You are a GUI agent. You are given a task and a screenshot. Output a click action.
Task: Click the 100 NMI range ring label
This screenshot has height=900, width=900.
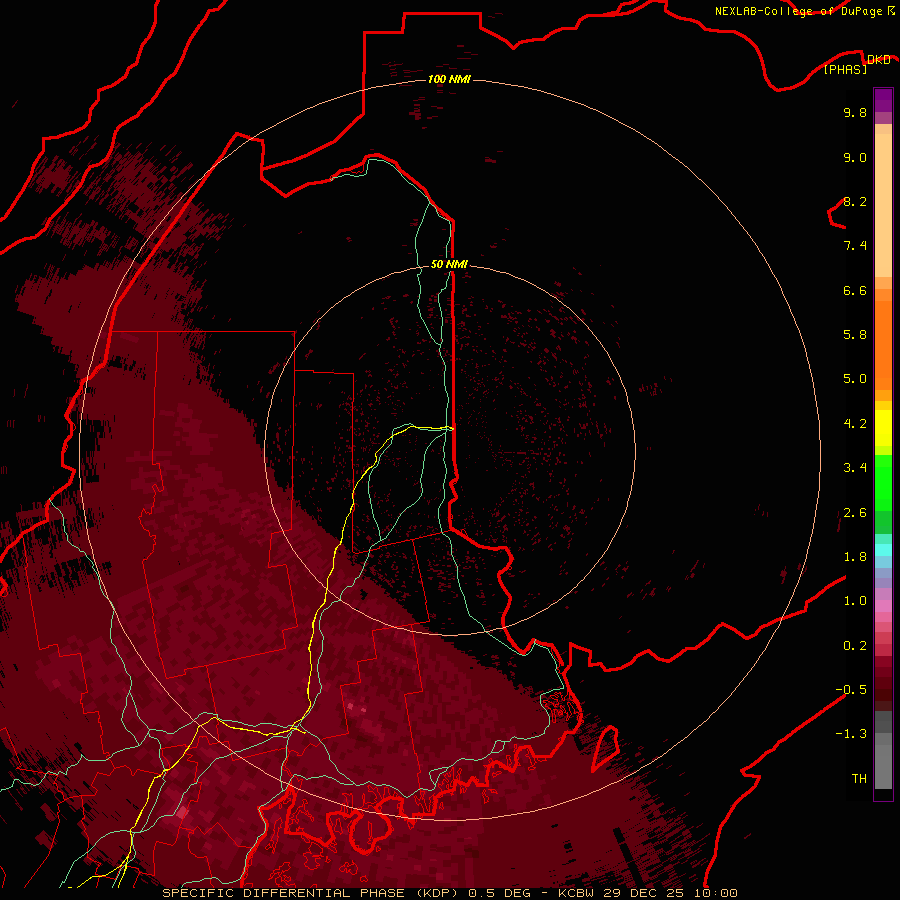click(x=449, y=79)
